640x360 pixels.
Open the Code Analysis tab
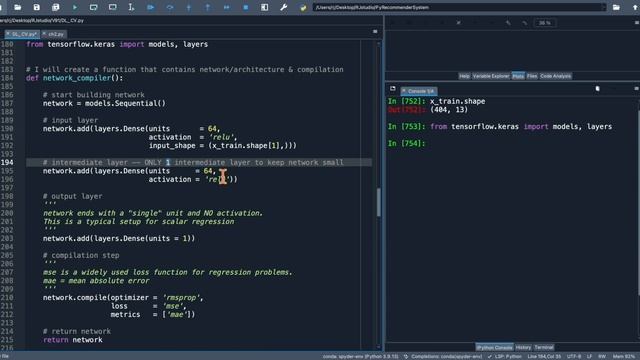[x=556, y=76]
